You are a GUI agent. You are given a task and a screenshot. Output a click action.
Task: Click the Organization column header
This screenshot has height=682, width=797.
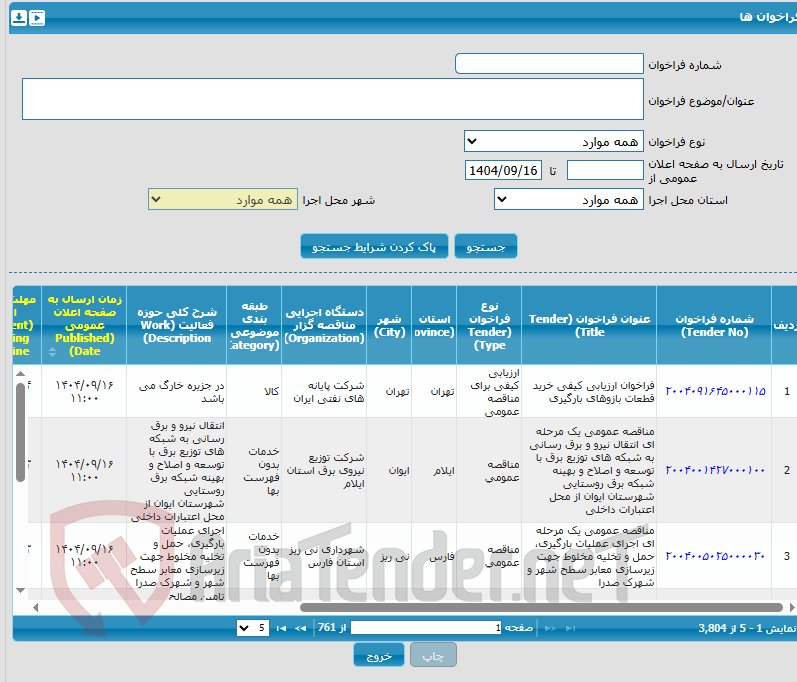click(324, 325)
